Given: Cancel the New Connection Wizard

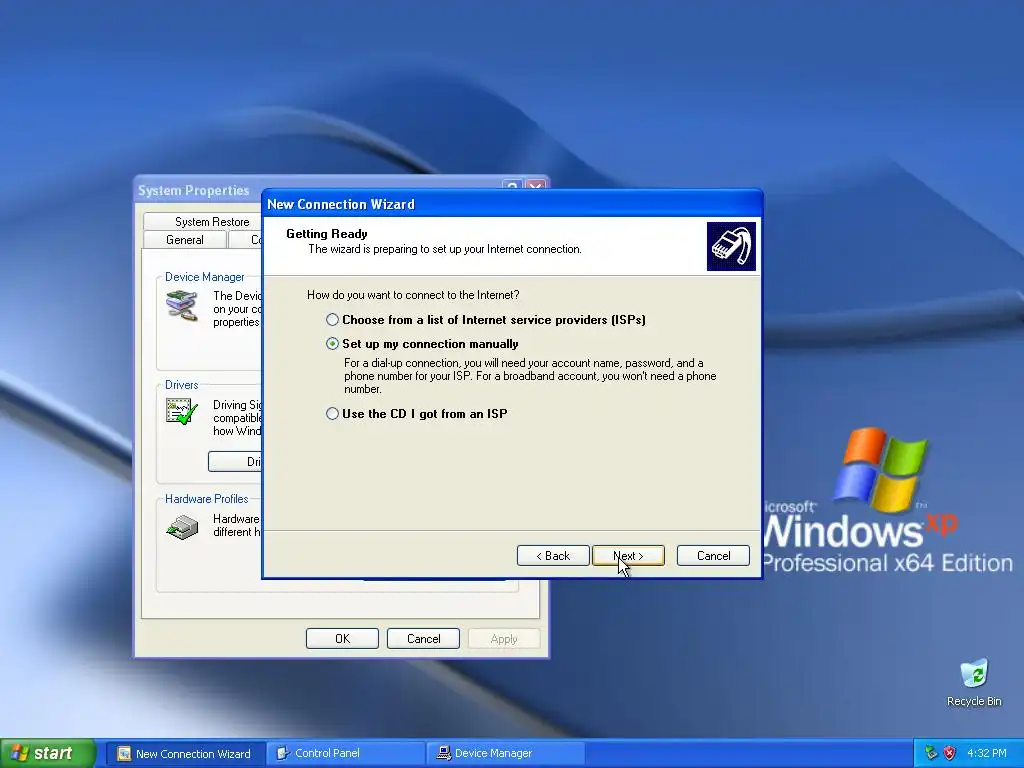Looking at the screenshot, I should click(x=713, y=556).
